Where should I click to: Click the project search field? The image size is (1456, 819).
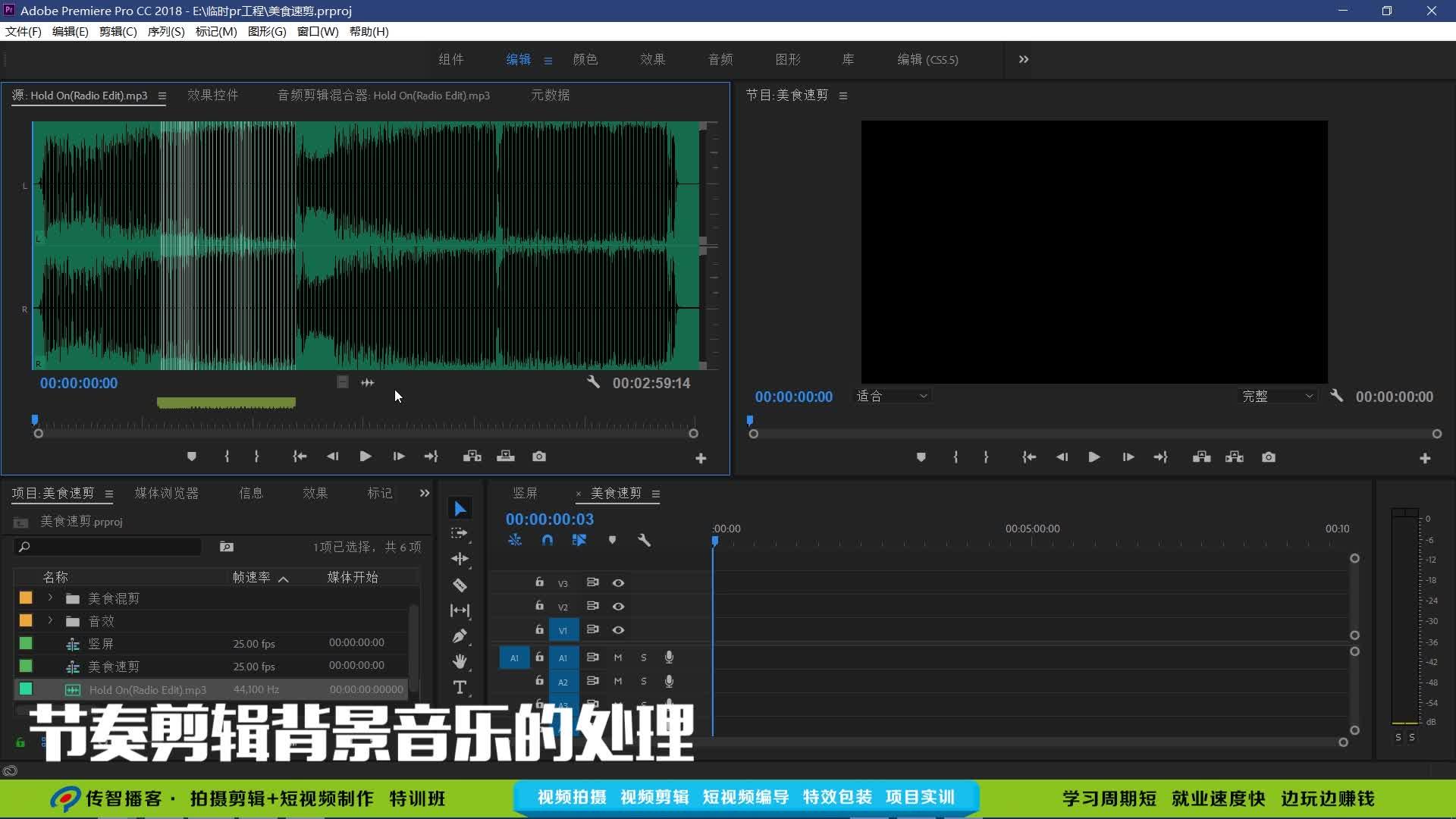tap(108, 547)
